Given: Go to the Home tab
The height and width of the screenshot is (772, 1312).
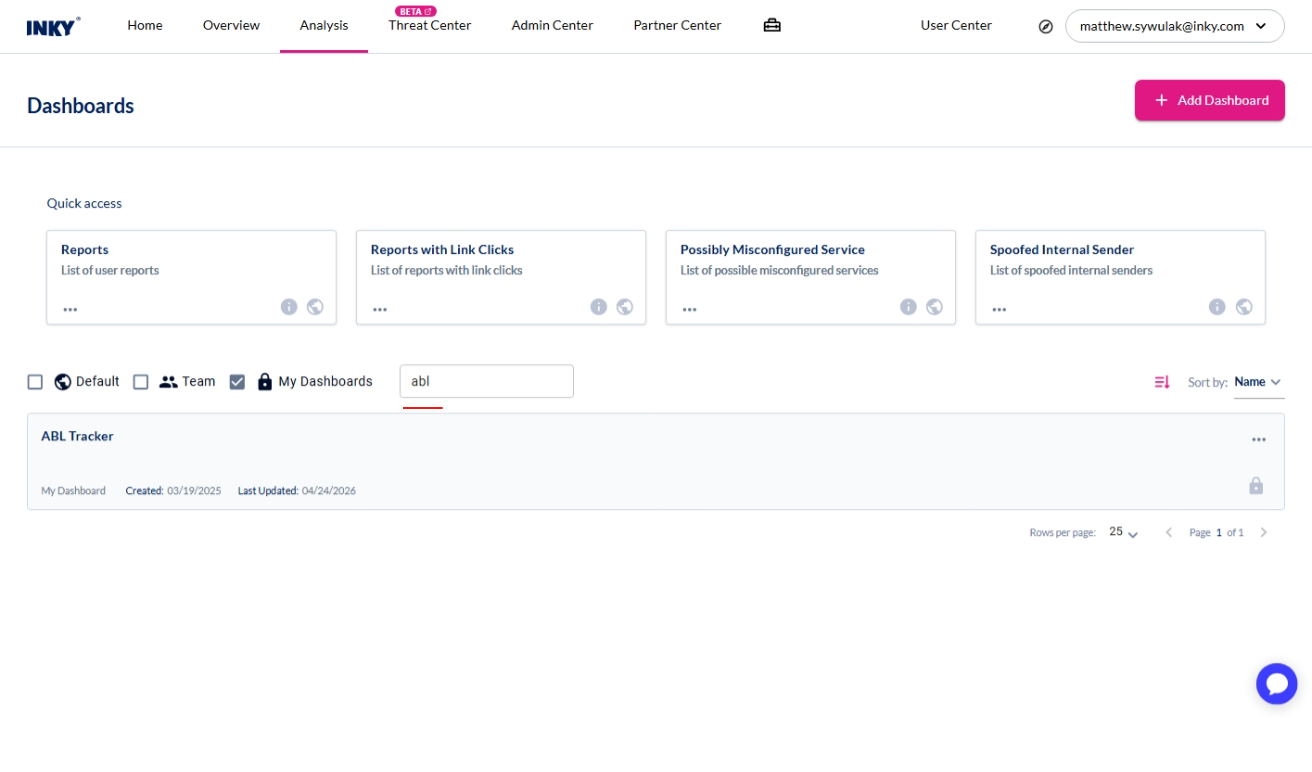Looking at the screenshot, I should pyautogui.click(x=145, y=26).
